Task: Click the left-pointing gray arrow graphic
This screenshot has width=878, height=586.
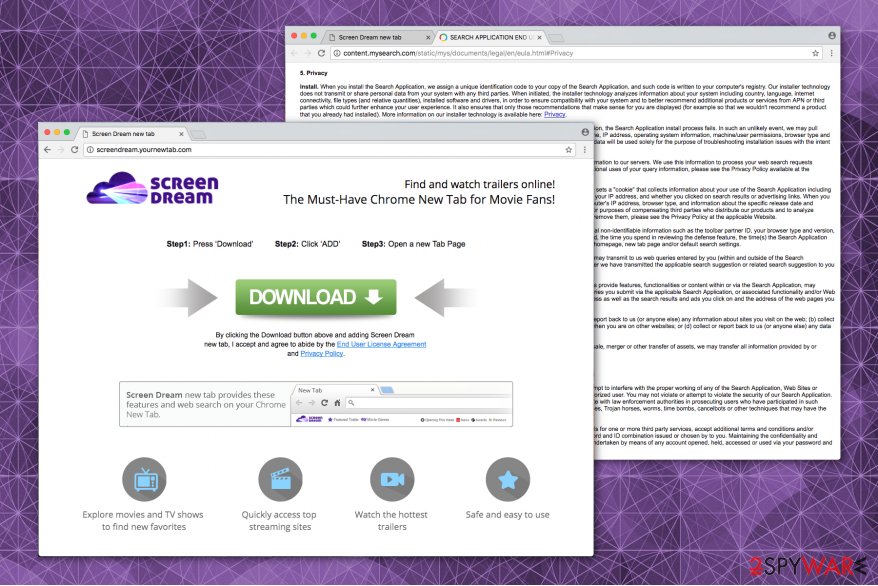Action: click(x=445, y=297)
